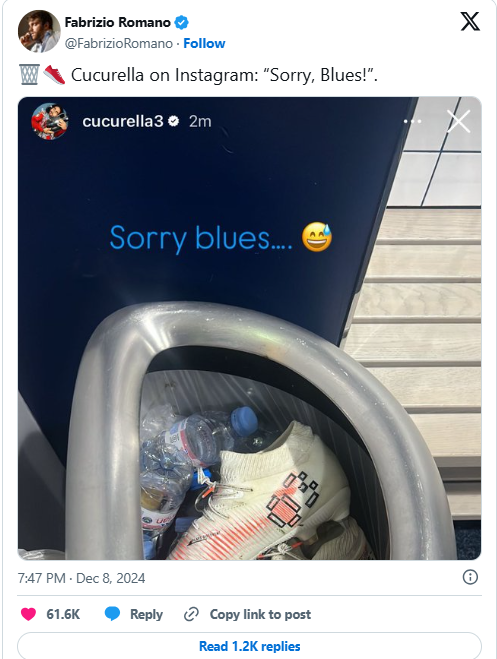Click the cucurella3 story avatar
497x659 pixels.
[x=50, y=121]
